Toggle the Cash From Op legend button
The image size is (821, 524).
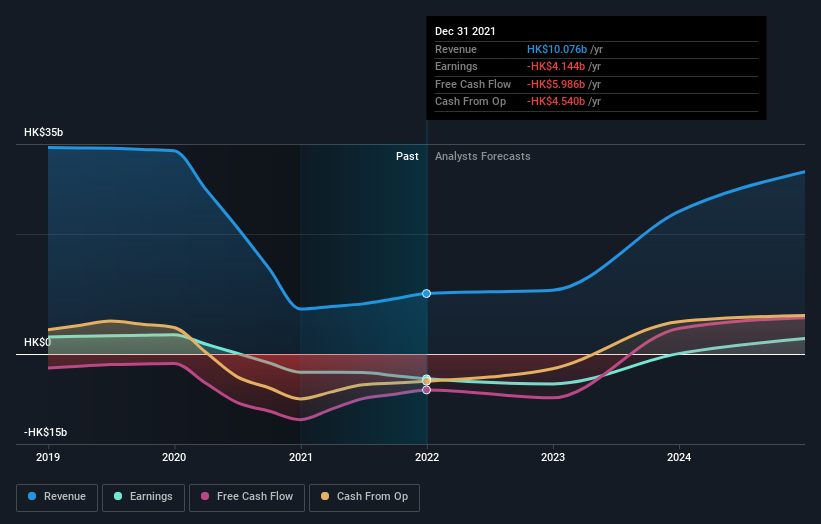tap(364, 497)
